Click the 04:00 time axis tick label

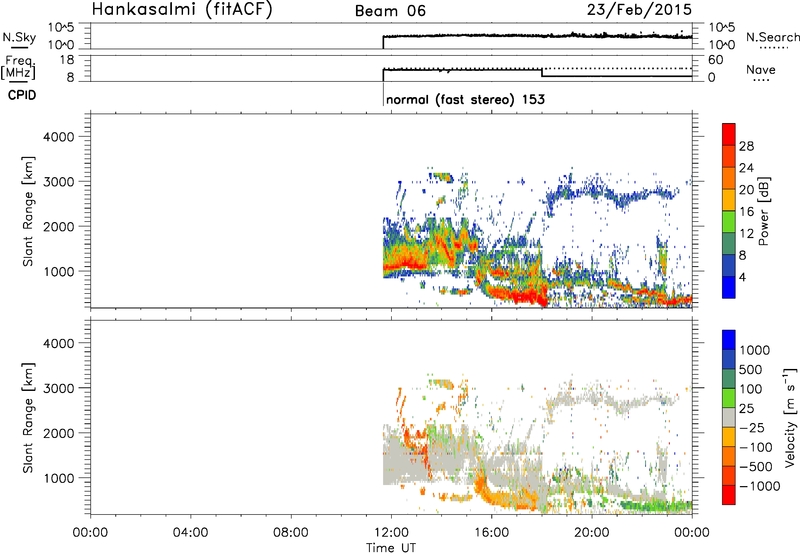191,533
